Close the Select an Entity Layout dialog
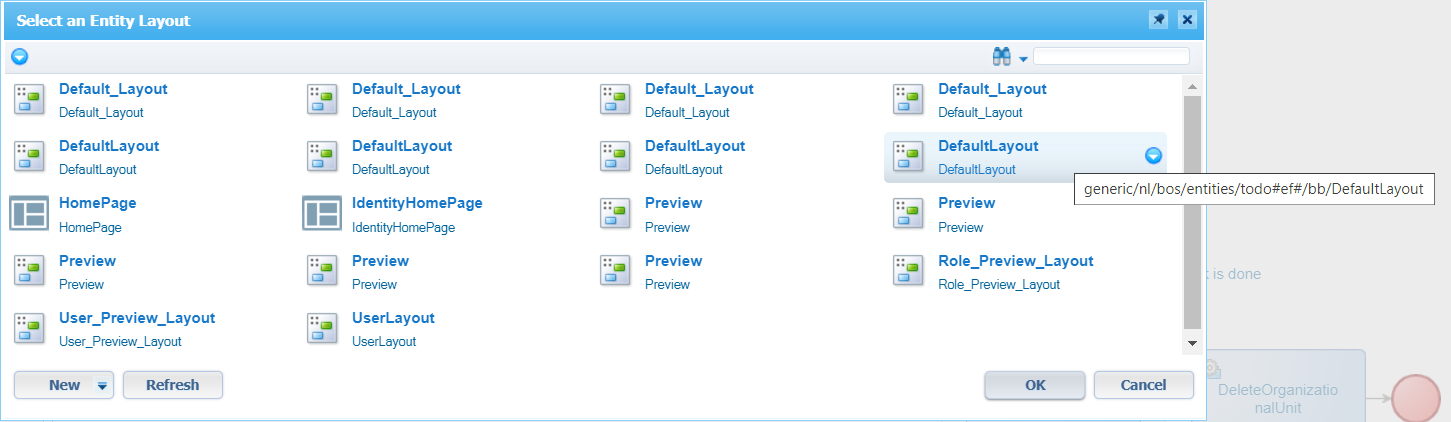Screen dimensions: 1451x422 pyautogui.click(x=1186, y=20)
